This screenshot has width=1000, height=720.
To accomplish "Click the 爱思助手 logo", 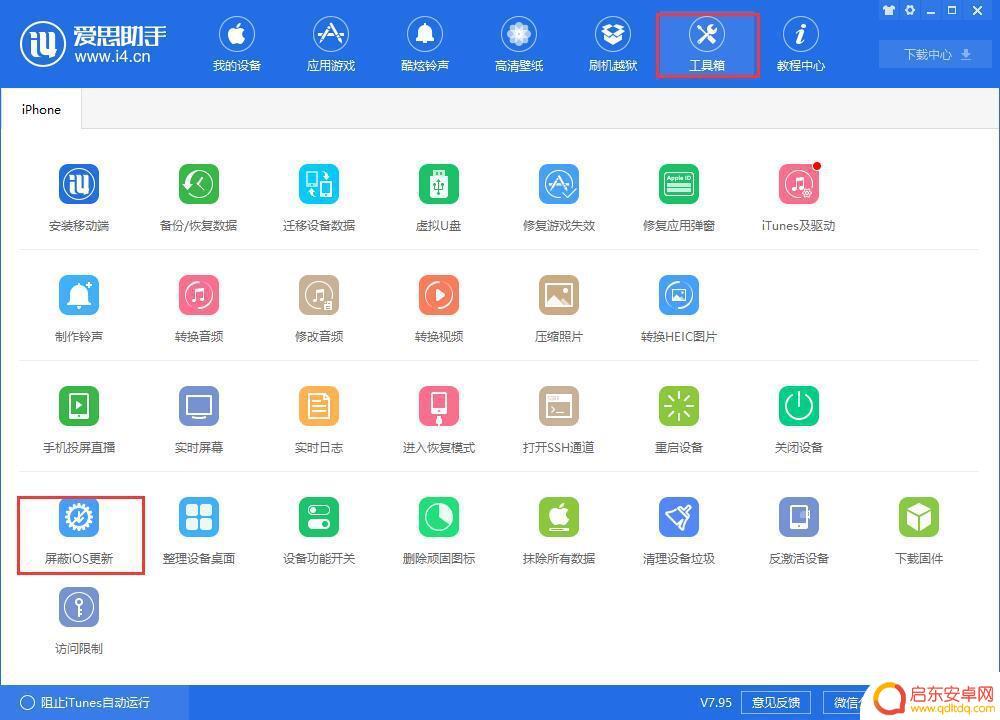I will click(93, 43).
